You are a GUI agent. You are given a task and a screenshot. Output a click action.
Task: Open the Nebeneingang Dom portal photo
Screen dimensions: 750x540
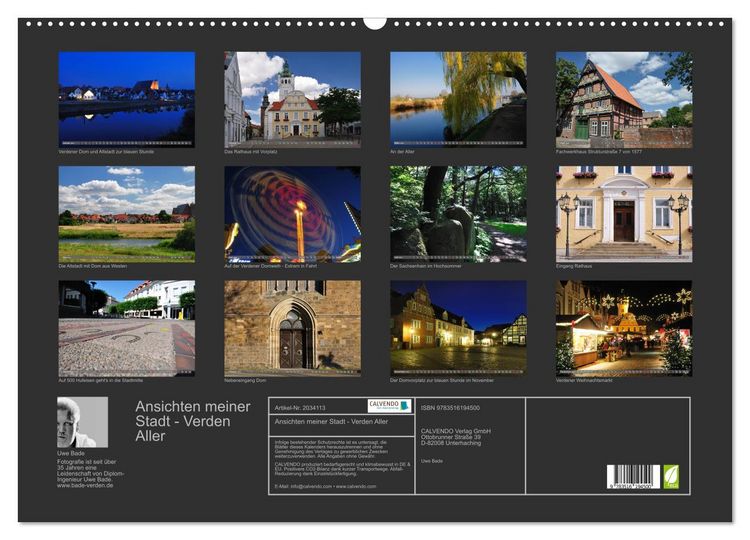point(292,328)
